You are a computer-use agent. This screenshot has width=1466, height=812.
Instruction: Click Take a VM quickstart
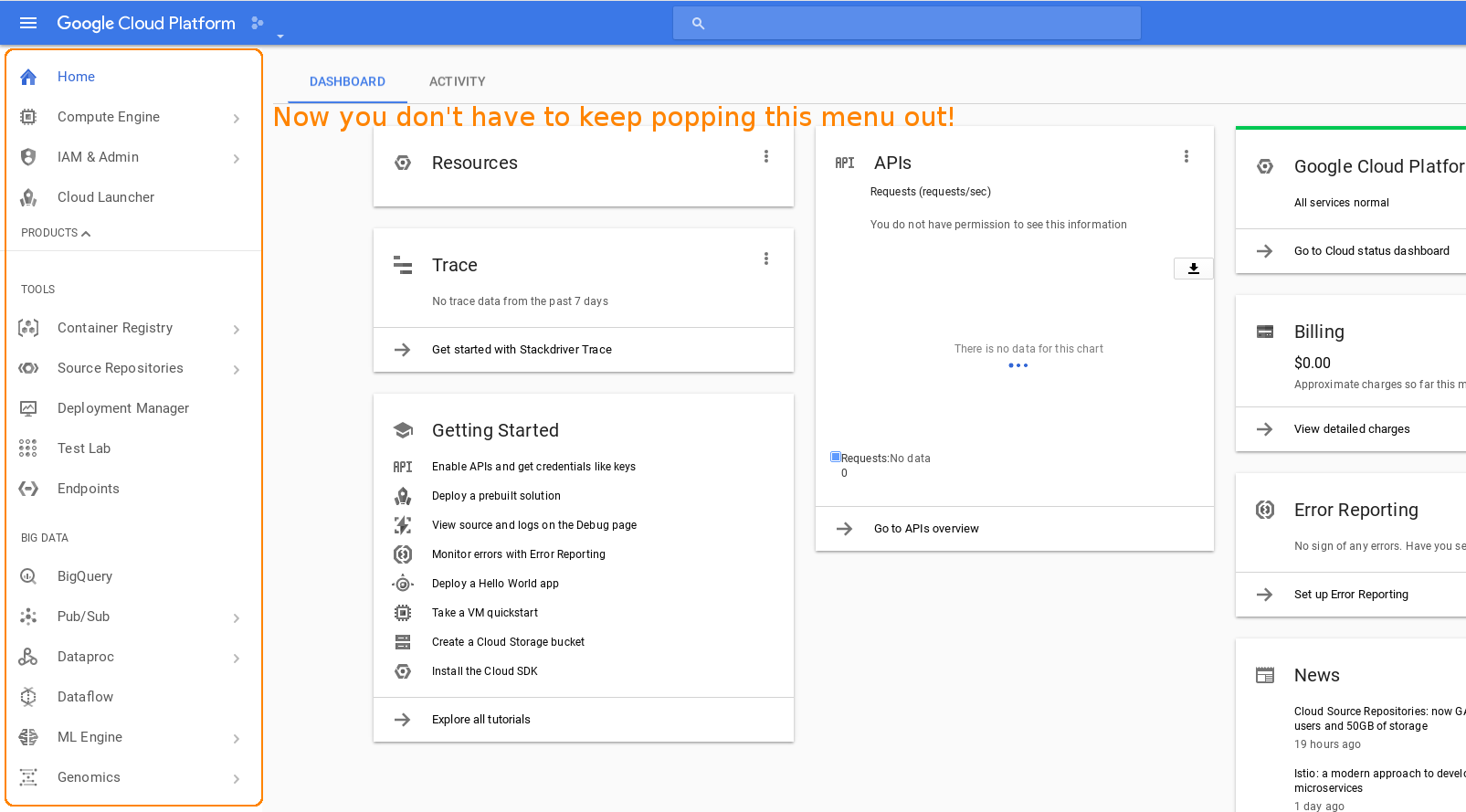click(x=485, y=613)
